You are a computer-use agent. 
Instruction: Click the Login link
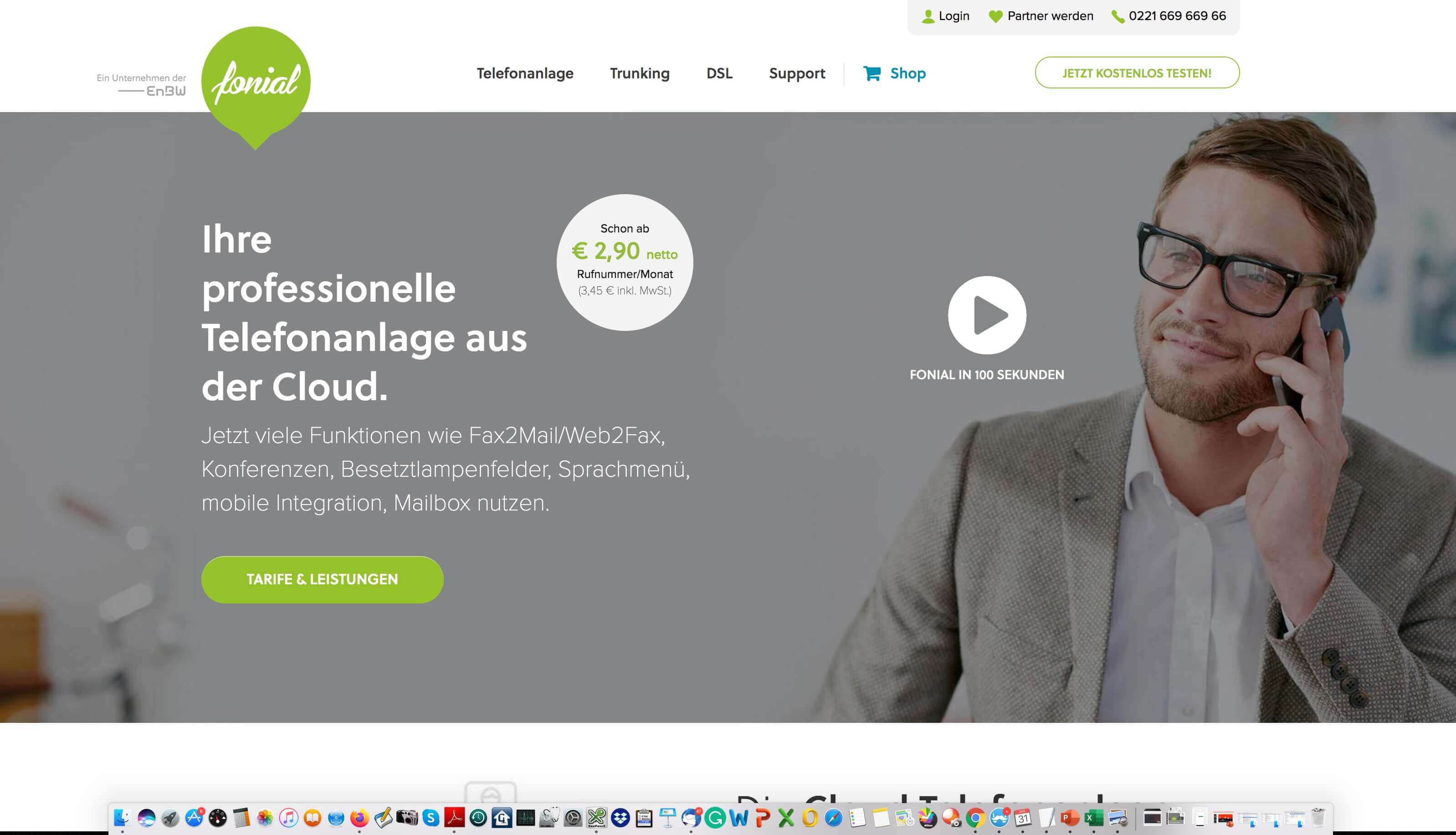(954, 16)
